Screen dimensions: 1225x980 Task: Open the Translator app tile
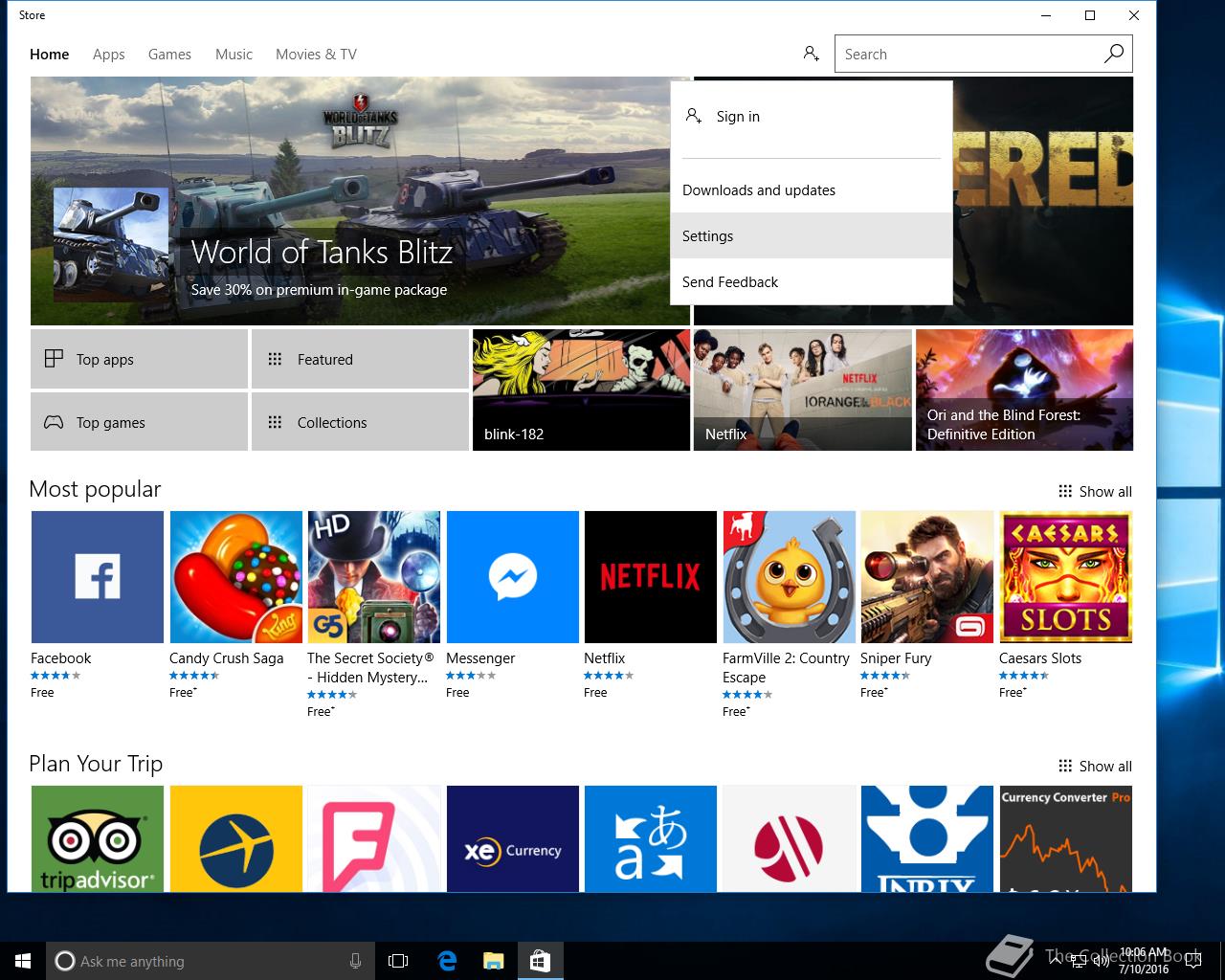point(650,838)
